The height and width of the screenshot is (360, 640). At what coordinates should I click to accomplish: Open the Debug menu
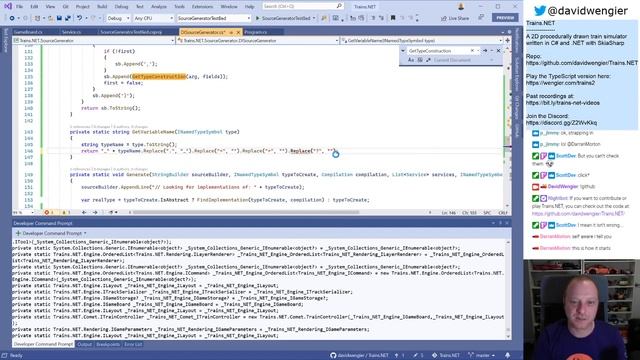coord(121,7)
